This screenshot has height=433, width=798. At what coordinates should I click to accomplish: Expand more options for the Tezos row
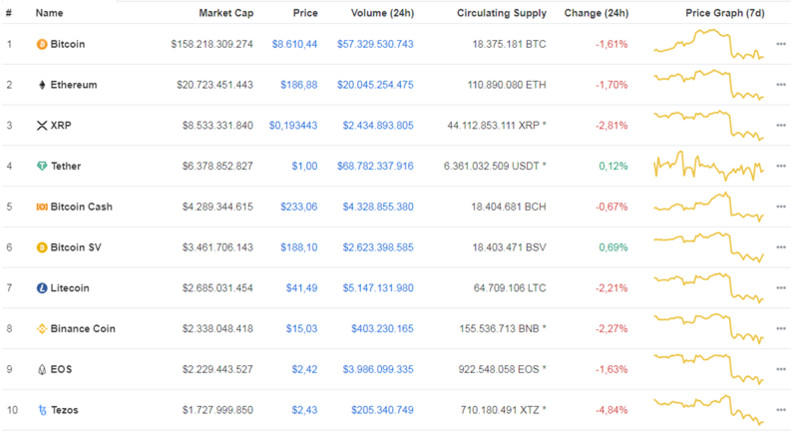pyautogui.click(x=781, y=410)
